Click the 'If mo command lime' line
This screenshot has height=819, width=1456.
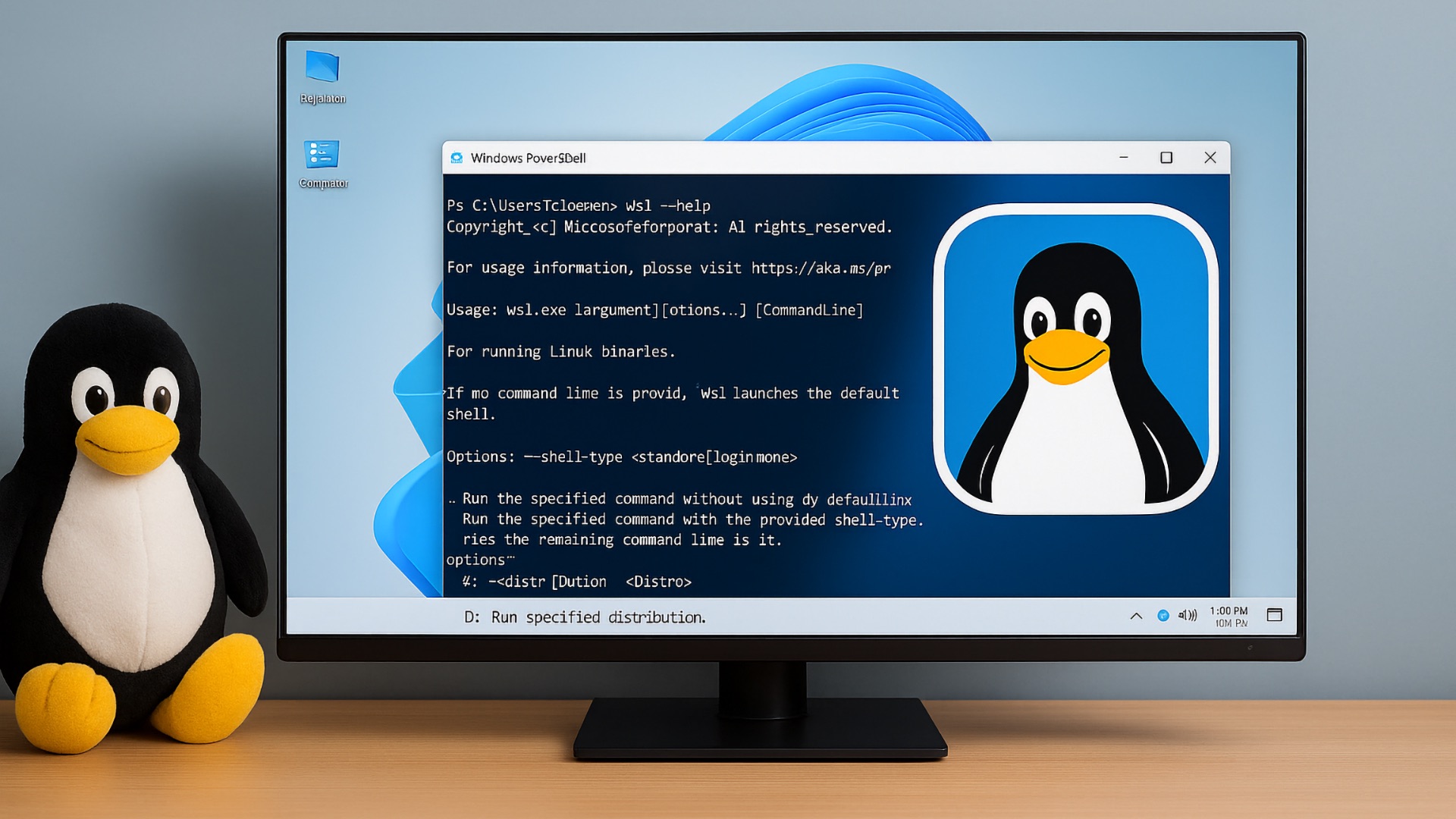tap(673, 394)
